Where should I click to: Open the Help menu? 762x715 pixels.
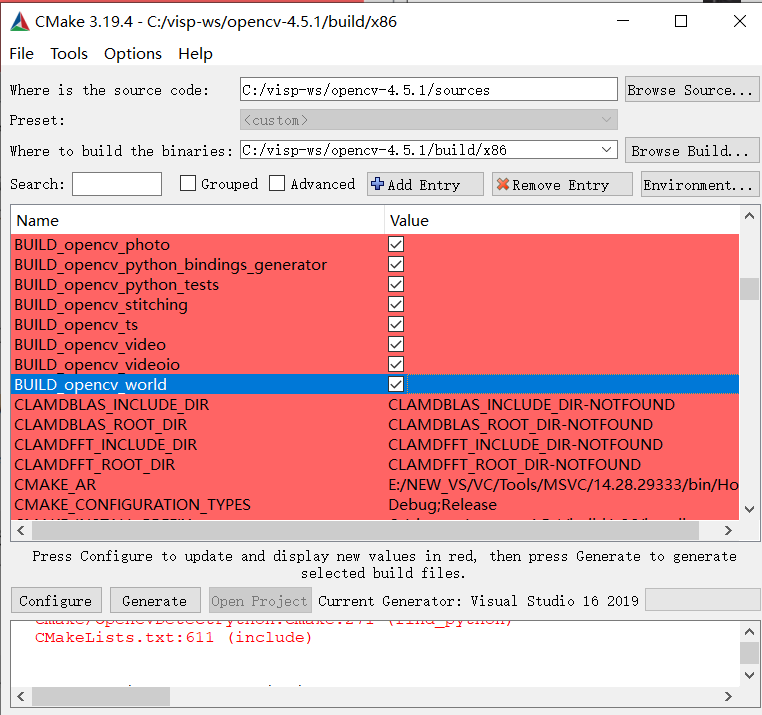pyautogui.click(x=195, y=53)
